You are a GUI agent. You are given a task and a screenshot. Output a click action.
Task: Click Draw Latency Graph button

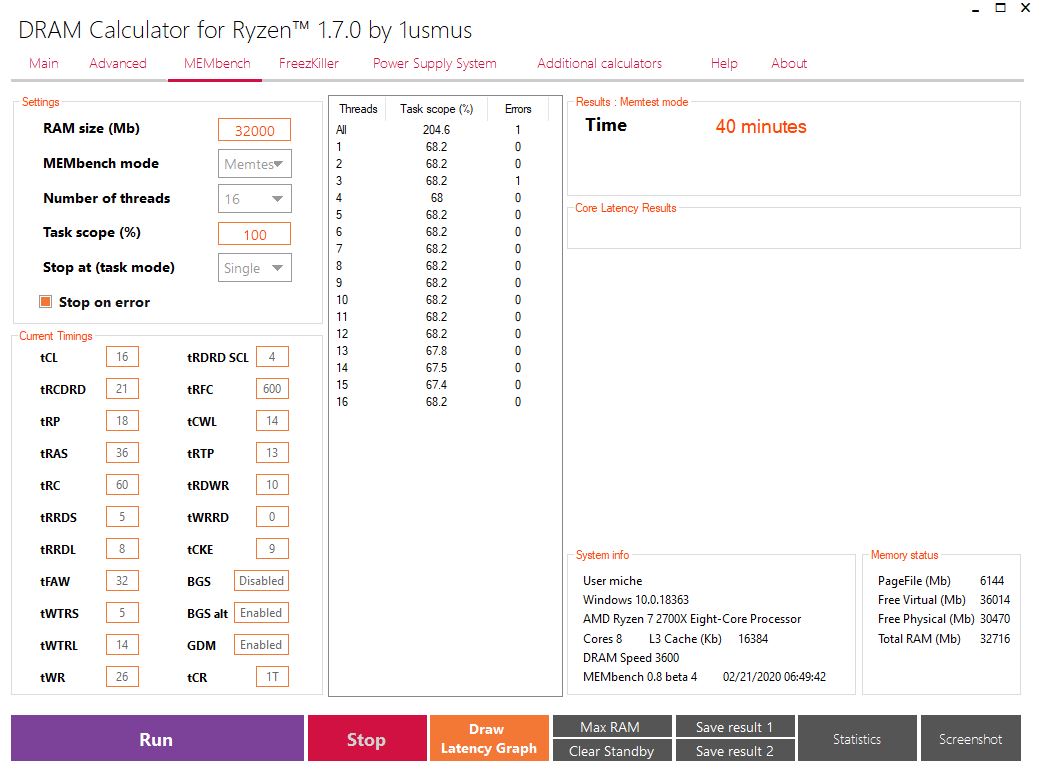[x=489, y=738]
